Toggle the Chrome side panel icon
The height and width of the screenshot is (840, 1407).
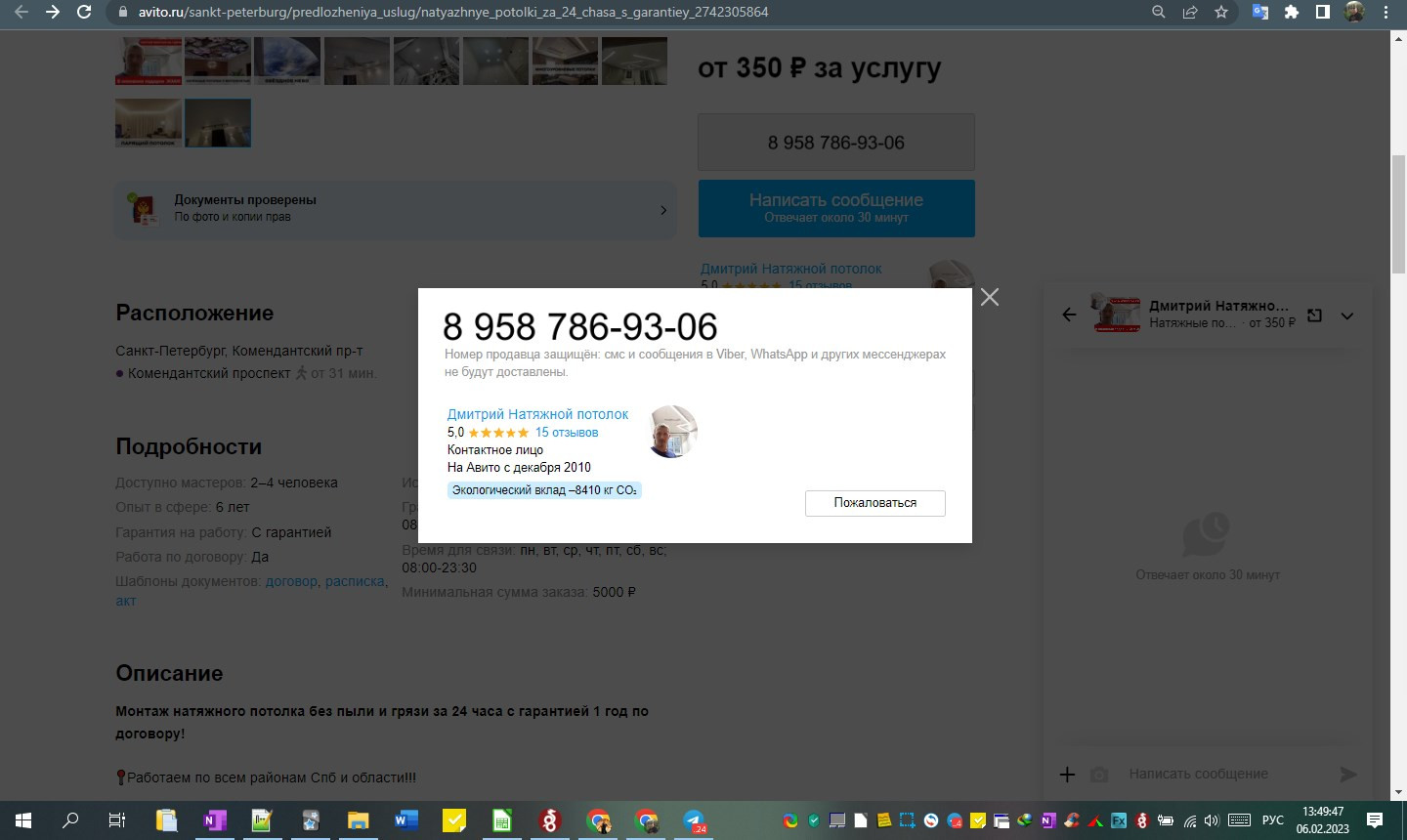click(x=1323, y=12)
